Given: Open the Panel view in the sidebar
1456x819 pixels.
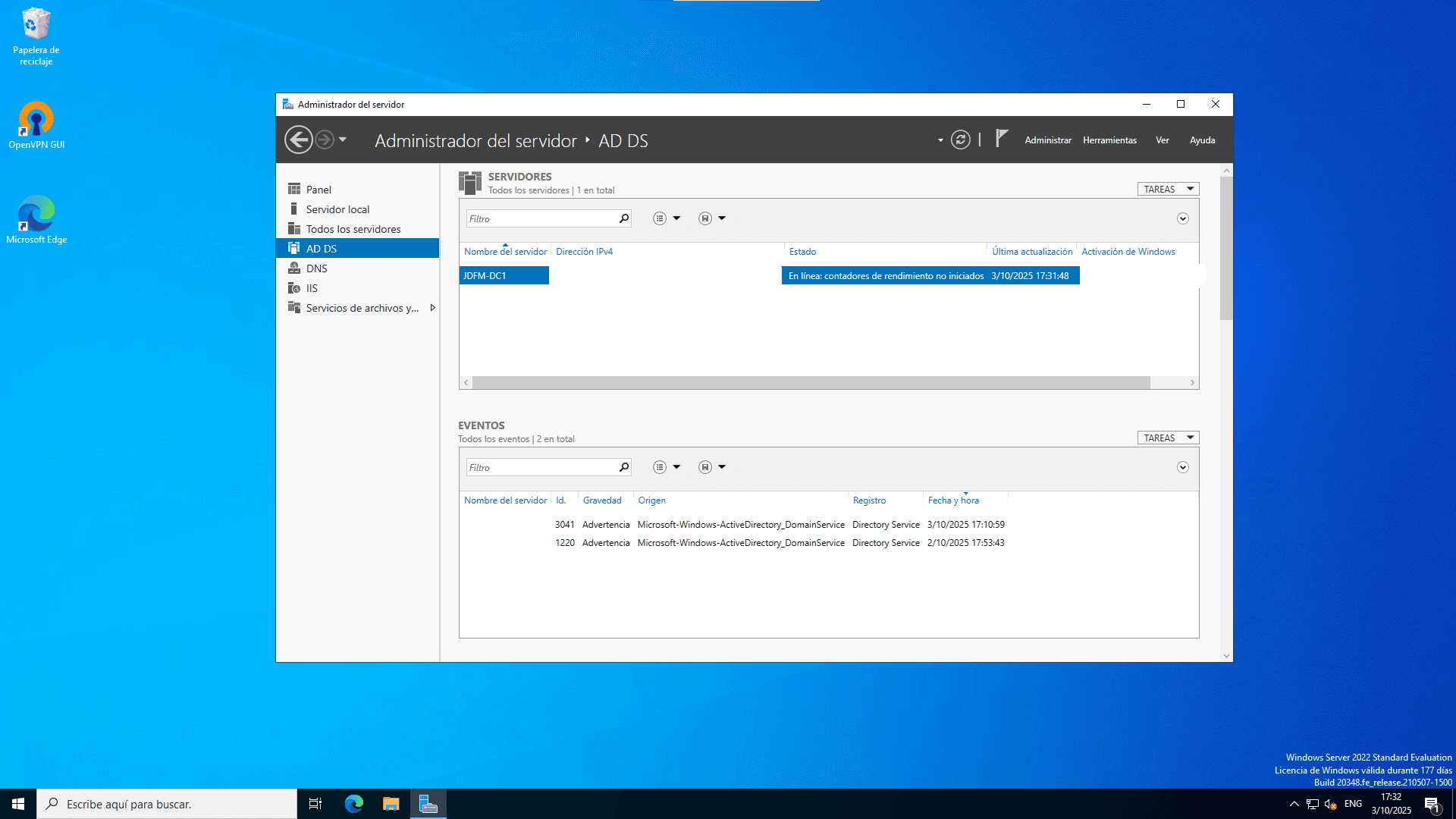Looking at the screenshot, I should [318, 189].
